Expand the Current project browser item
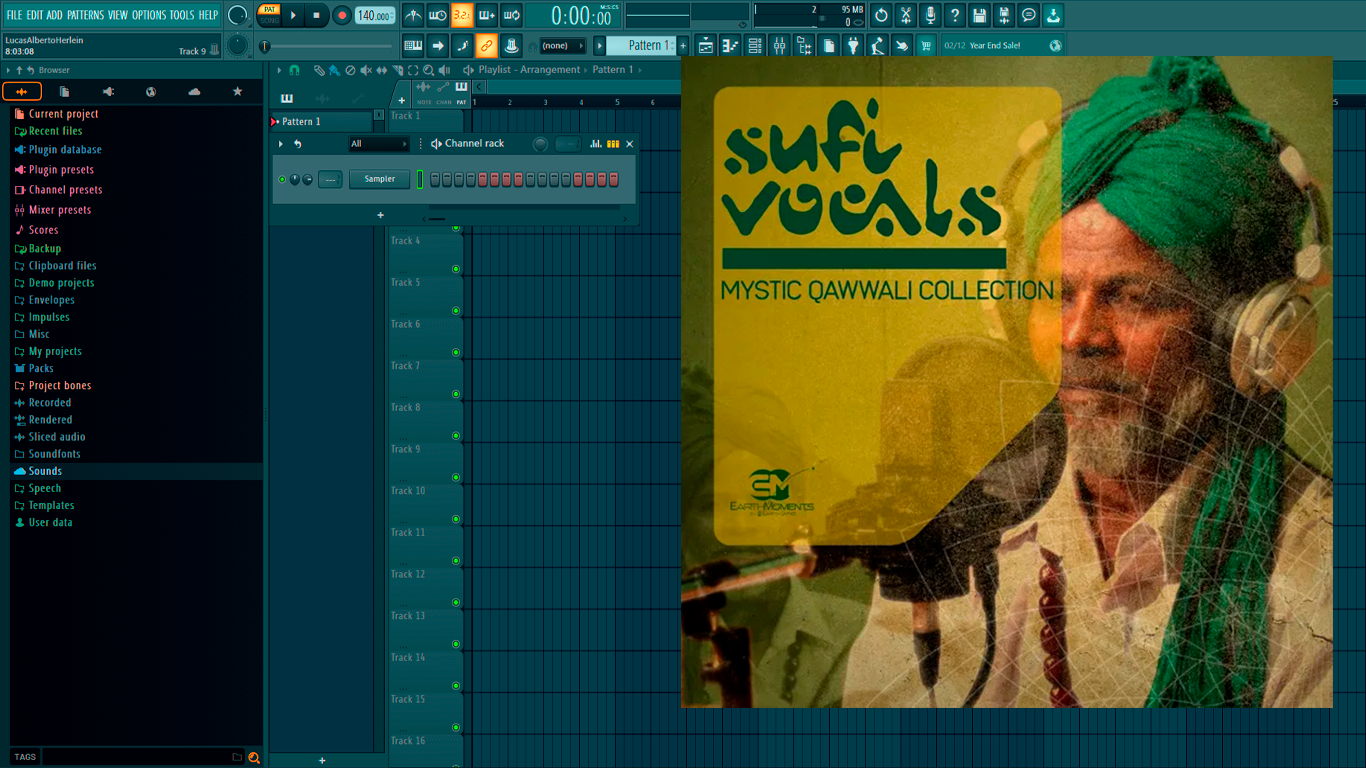1366x768 pixels. pyautogui.click(x=63, y=114)
